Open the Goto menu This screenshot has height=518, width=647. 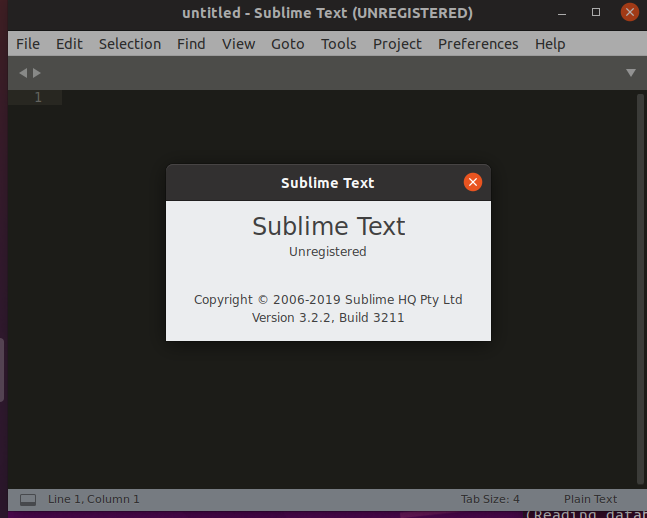pyautogui.click(x=288, y=44)
